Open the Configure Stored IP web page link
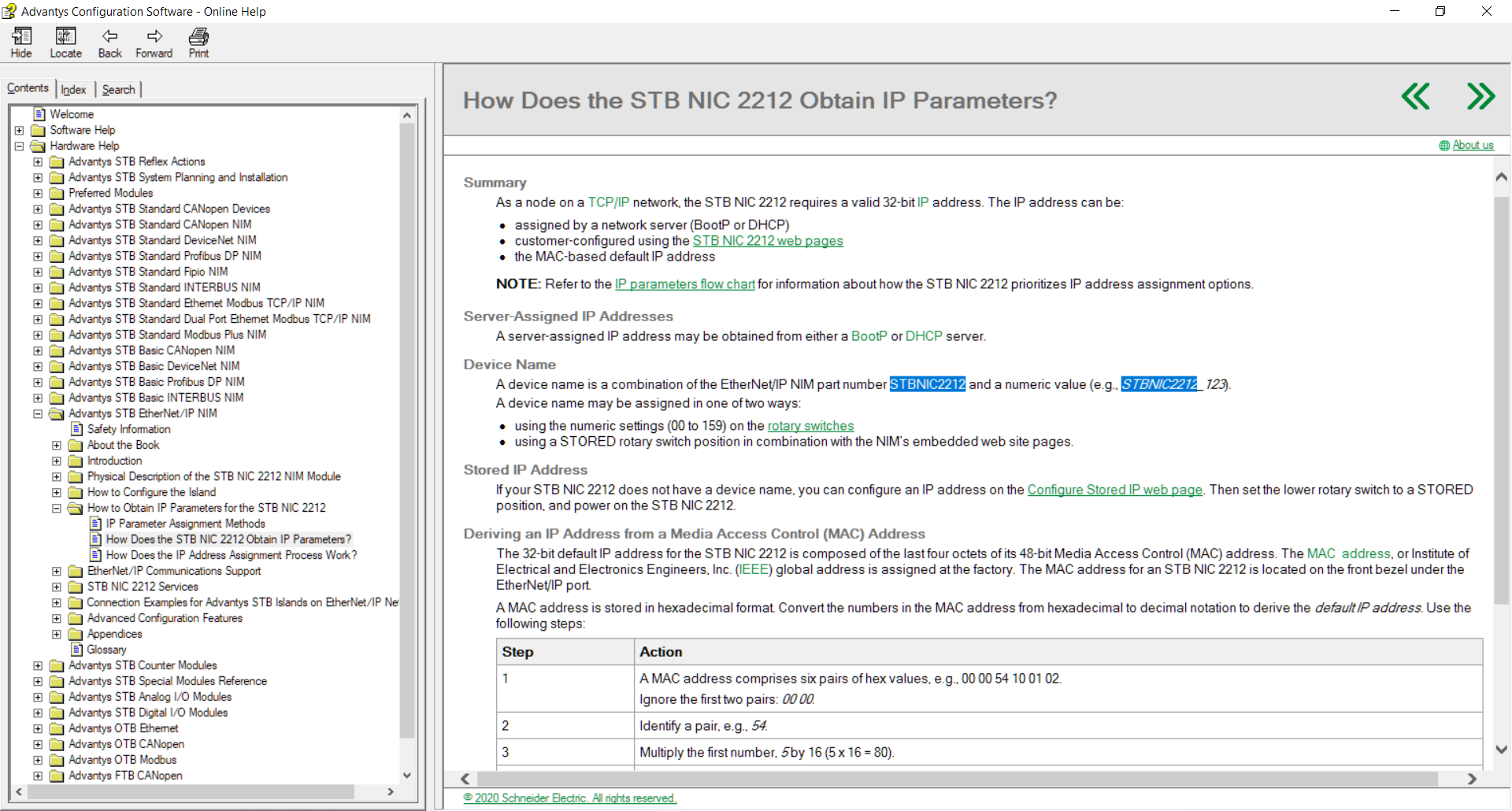1512x811 pixels. click(1115, 490)
